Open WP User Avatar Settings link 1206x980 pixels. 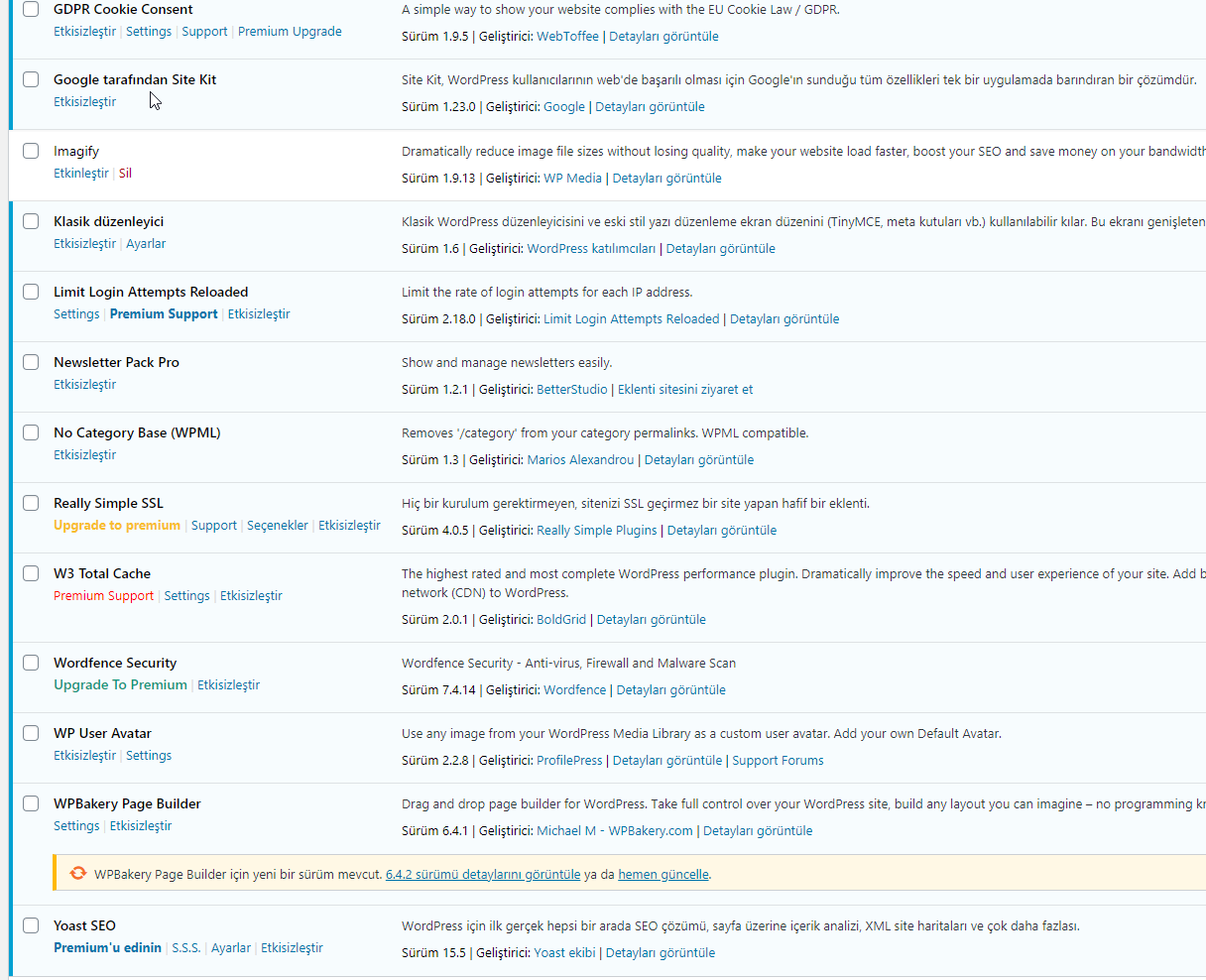[x=149, y=755]
